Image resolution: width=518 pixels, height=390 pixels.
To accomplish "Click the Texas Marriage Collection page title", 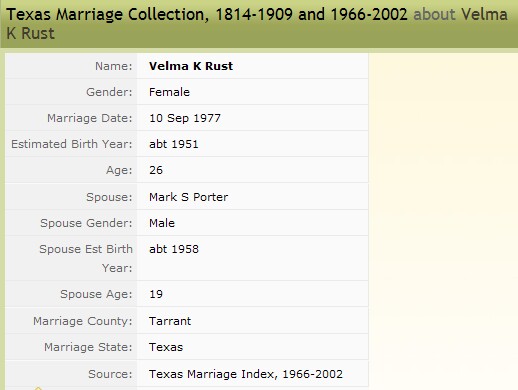I will tap(257, 24).
